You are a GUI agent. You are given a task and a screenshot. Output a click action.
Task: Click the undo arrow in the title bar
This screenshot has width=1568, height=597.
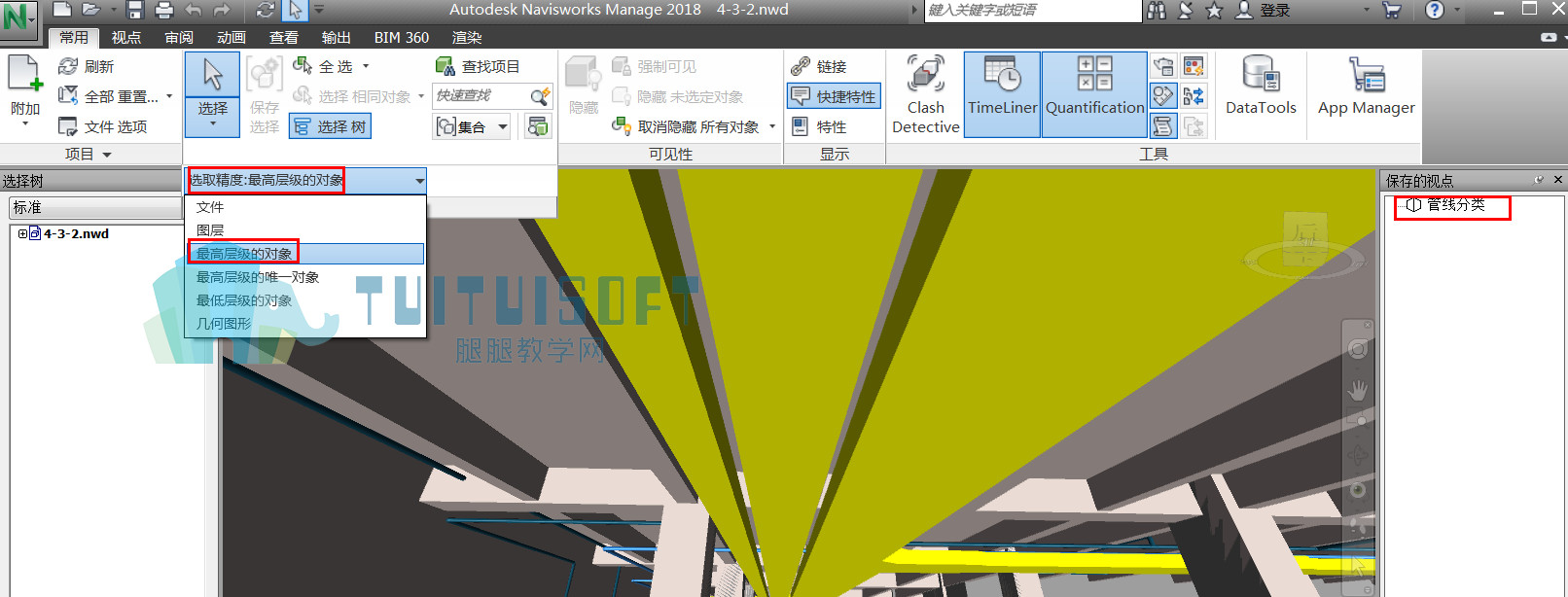194,10
